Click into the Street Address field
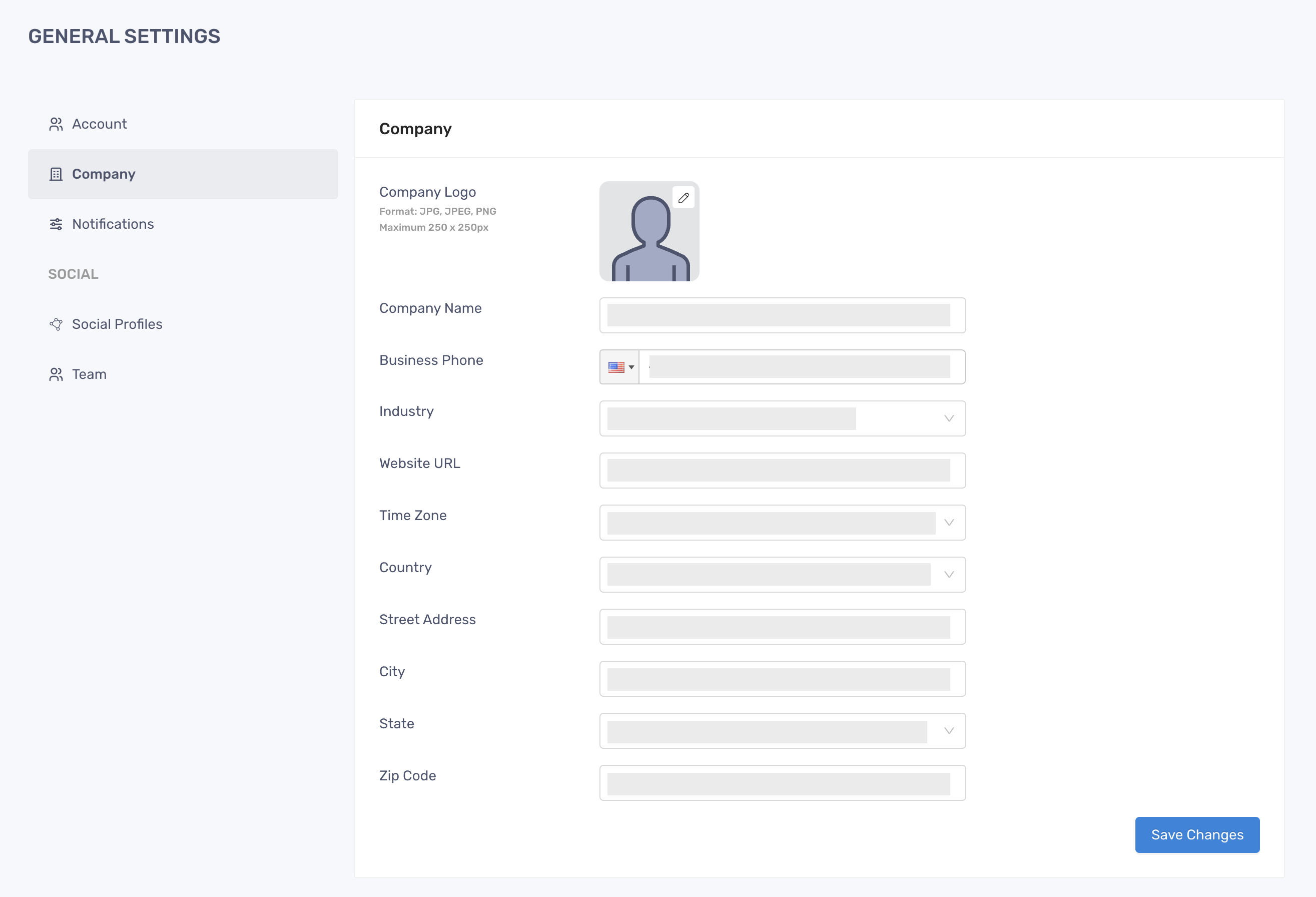 coord(783,627)
